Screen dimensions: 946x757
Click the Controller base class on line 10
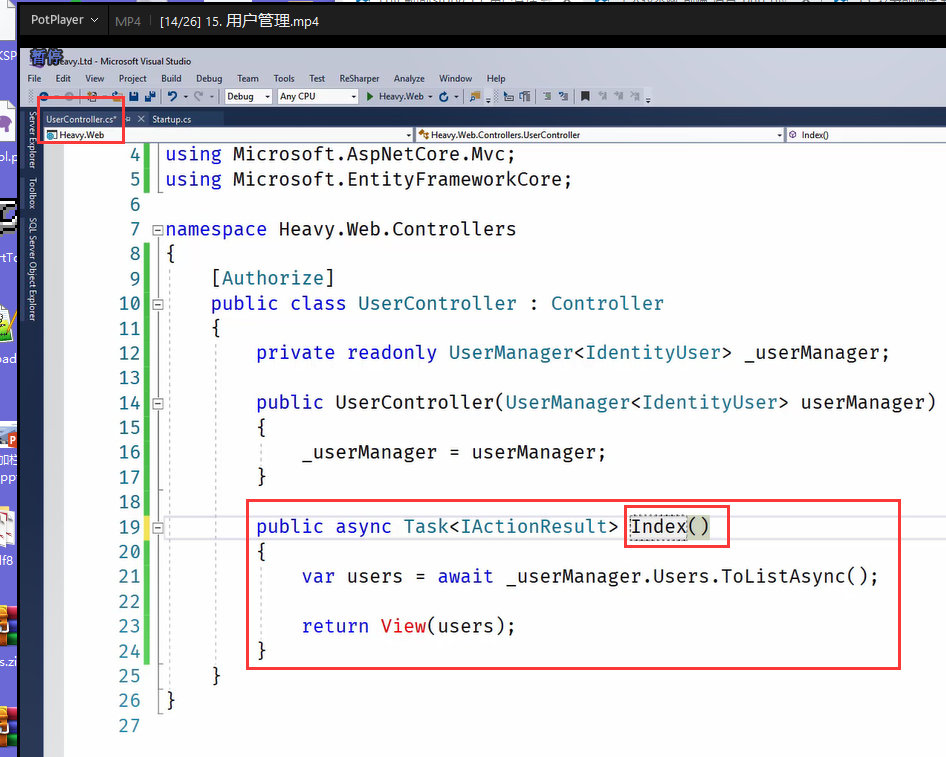coord(607,303)
